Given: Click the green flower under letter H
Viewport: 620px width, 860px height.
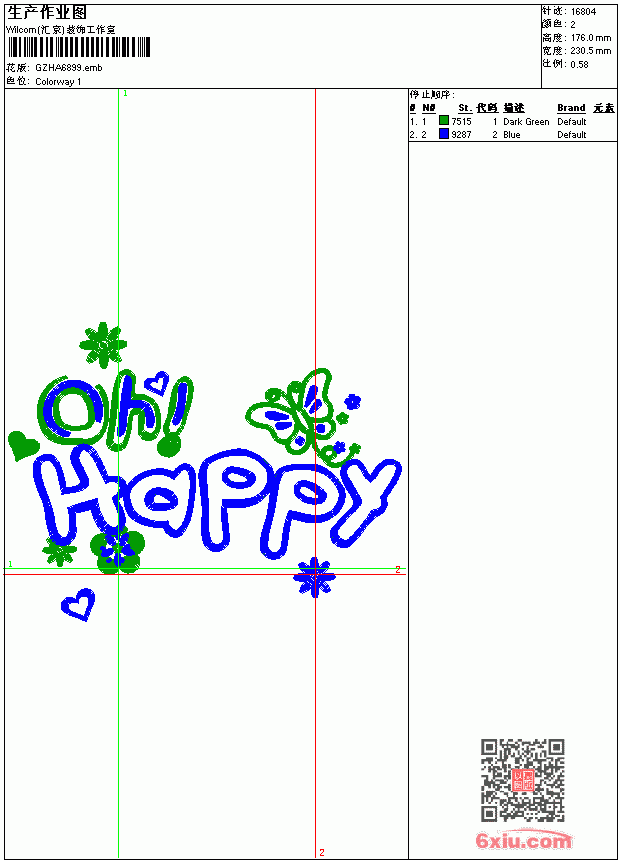Looking at the screenshot, I should coord(117,550).
